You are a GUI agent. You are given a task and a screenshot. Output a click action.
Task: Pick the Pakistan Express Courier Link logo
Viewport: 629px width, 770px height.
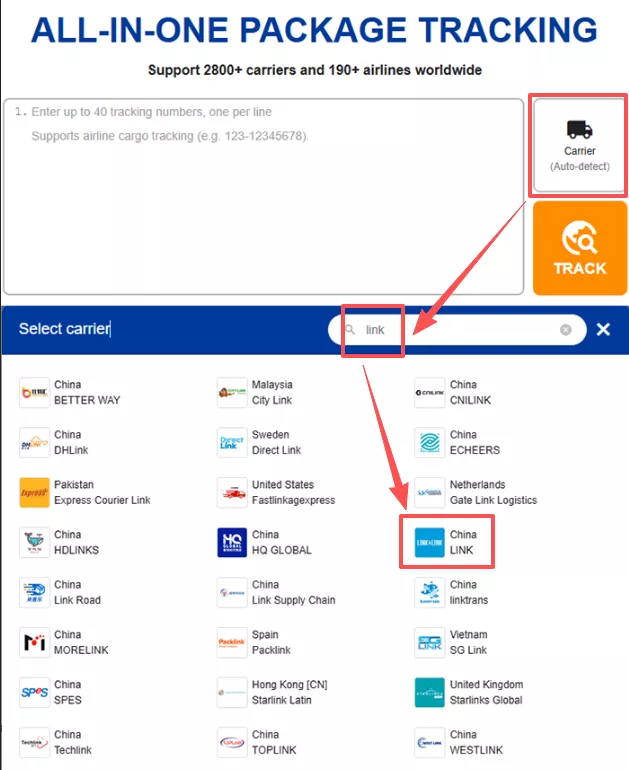click(34, 493)
